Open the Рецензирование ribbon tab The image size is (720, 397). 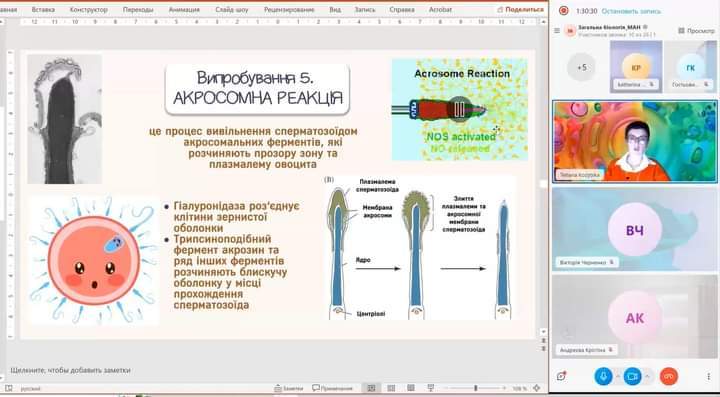289,9
